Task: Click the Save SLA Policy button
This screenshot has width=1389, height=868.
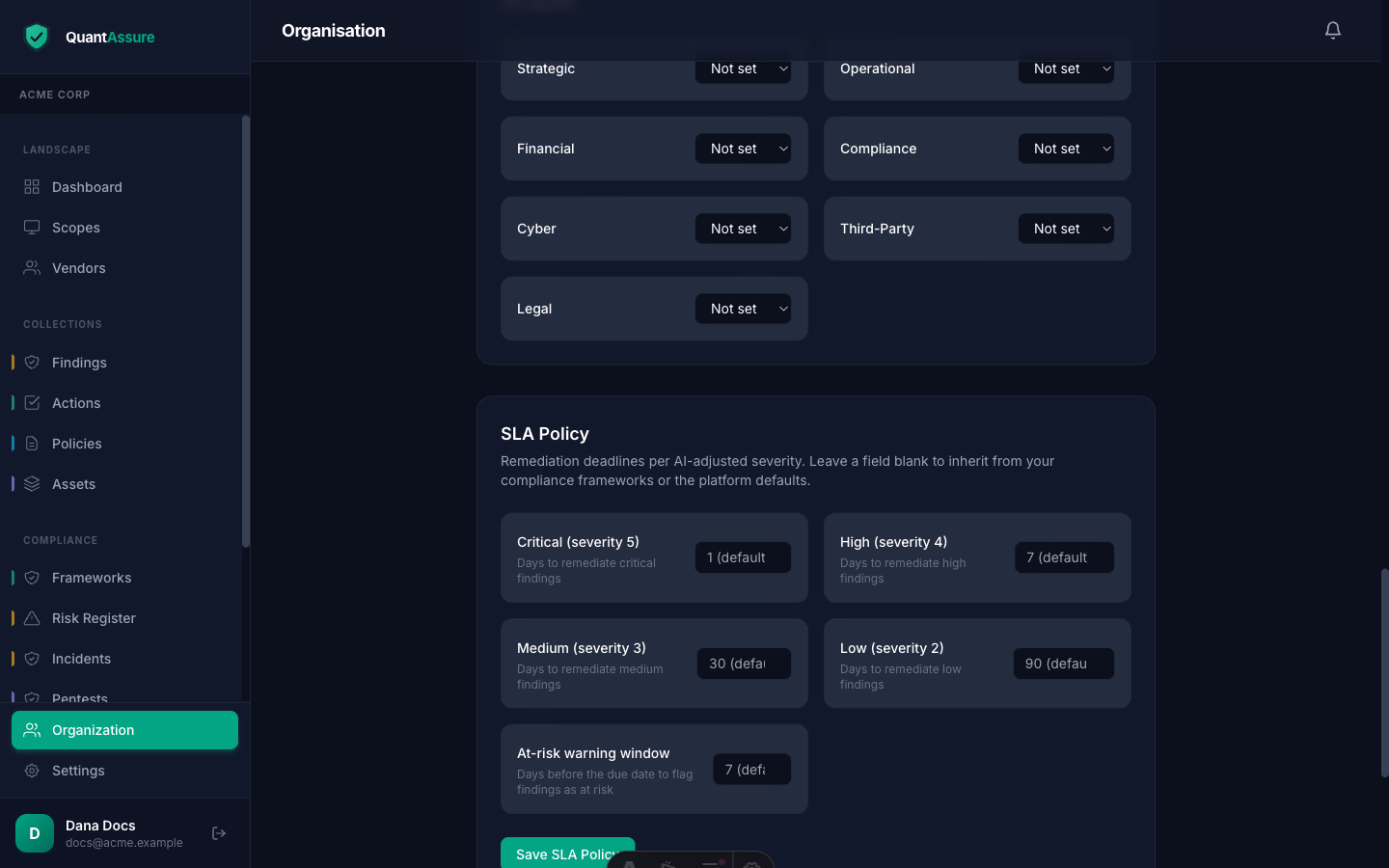Action: click(567, 853)
